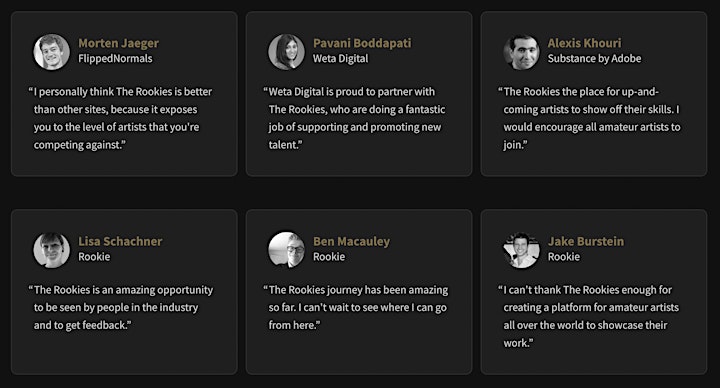This screenshot has height=388, width=720.
Task: Open the Ben Macauley name link
Action: (x=351, y=242)
